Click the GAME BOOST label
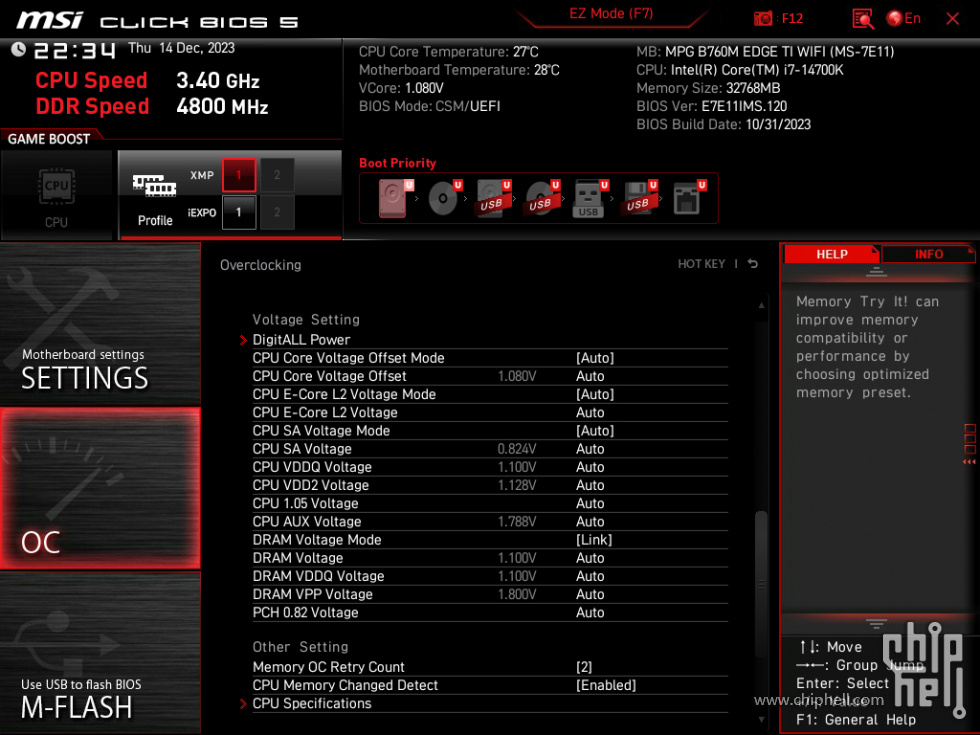 (x=49, y=139)
